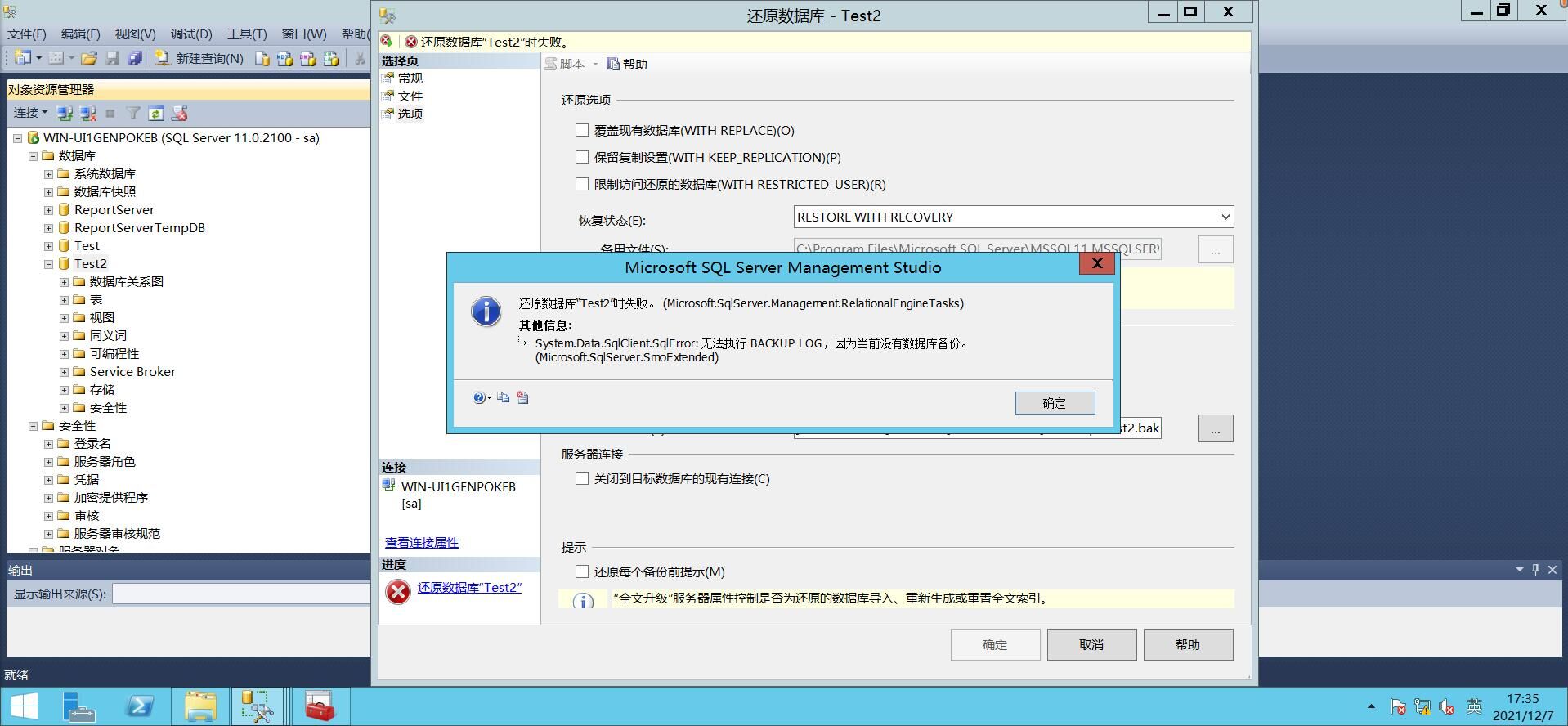Viewport: 1568px width, 726px height.
Task: Click the Connect Object Explorer icon
Action: coord(65,113)
